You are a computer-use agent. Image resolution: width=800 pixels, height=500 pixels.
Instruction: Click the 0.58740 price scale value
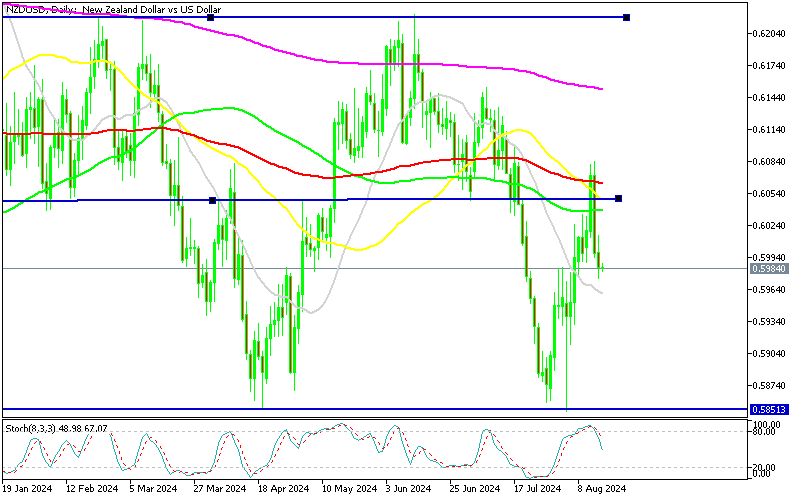770,385
